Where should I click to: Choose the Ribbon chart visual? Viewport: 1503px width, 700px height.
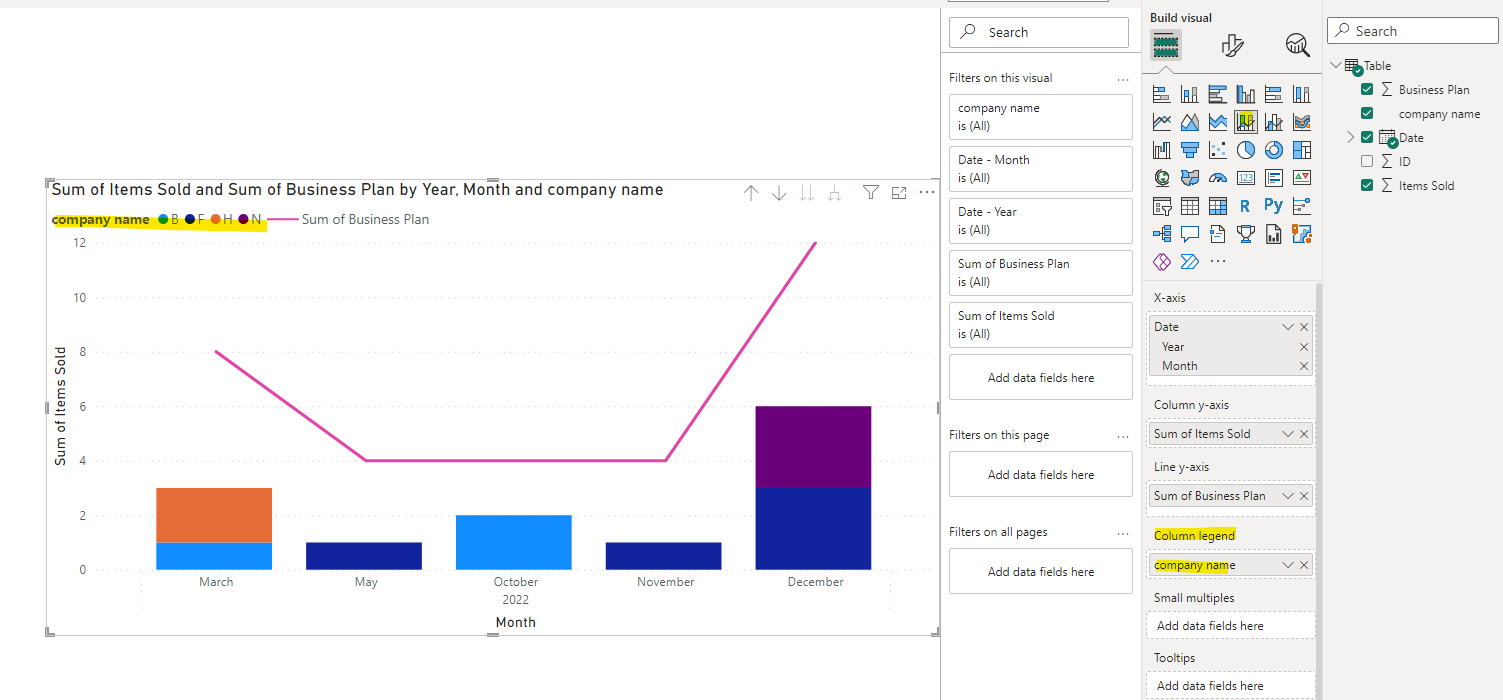point(1302,122)
